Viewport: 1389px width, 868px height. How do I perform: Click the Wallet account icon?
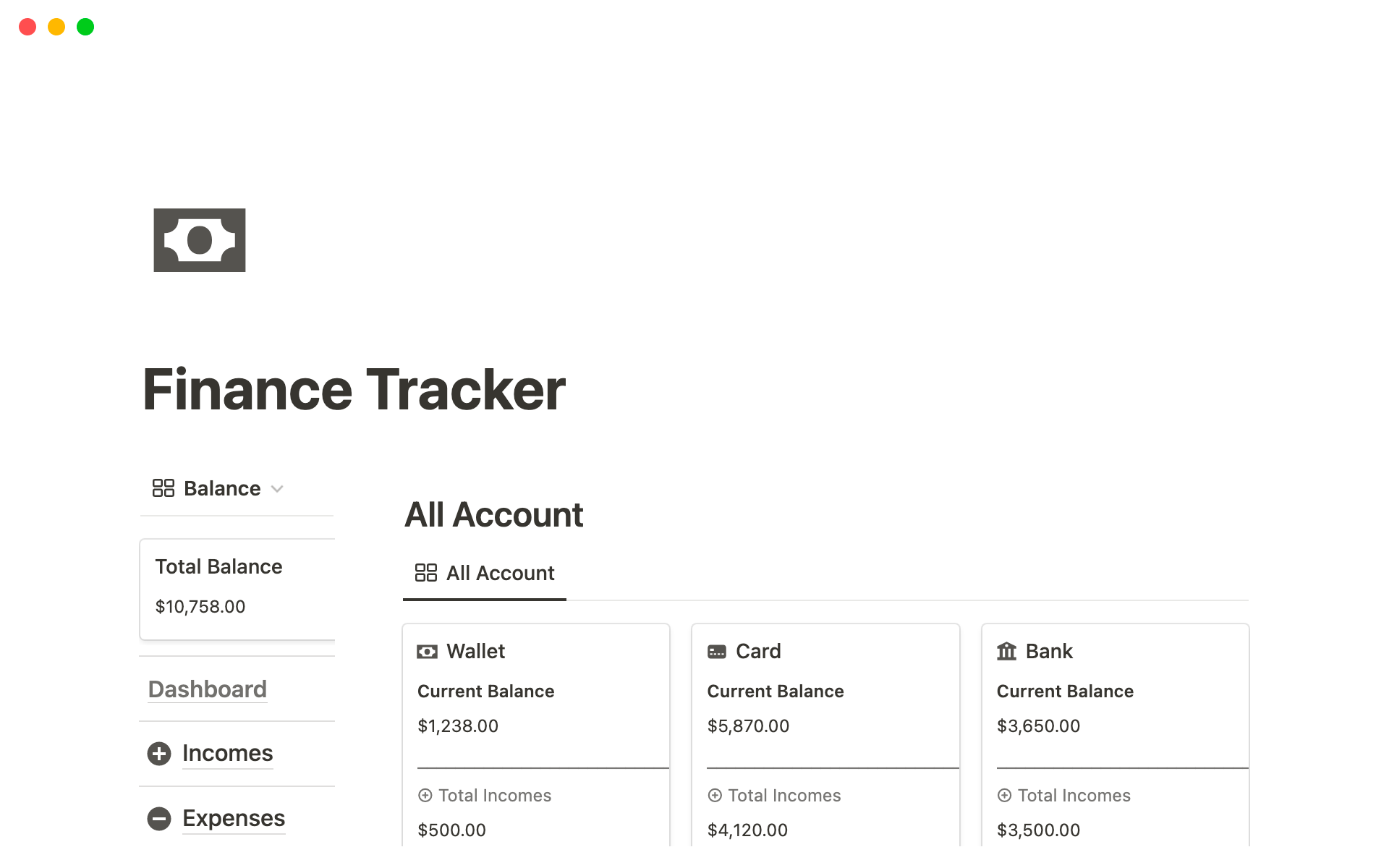pyautogui.click(x=427, y=650)
